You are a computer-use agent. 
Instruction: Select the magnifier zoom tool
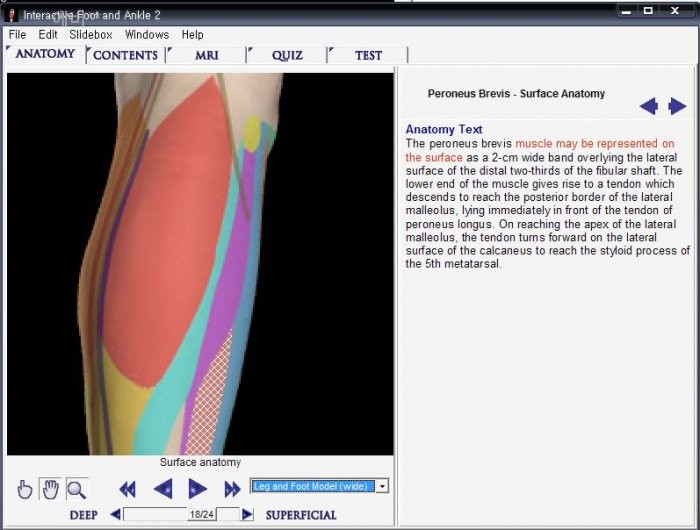point(76,489)
